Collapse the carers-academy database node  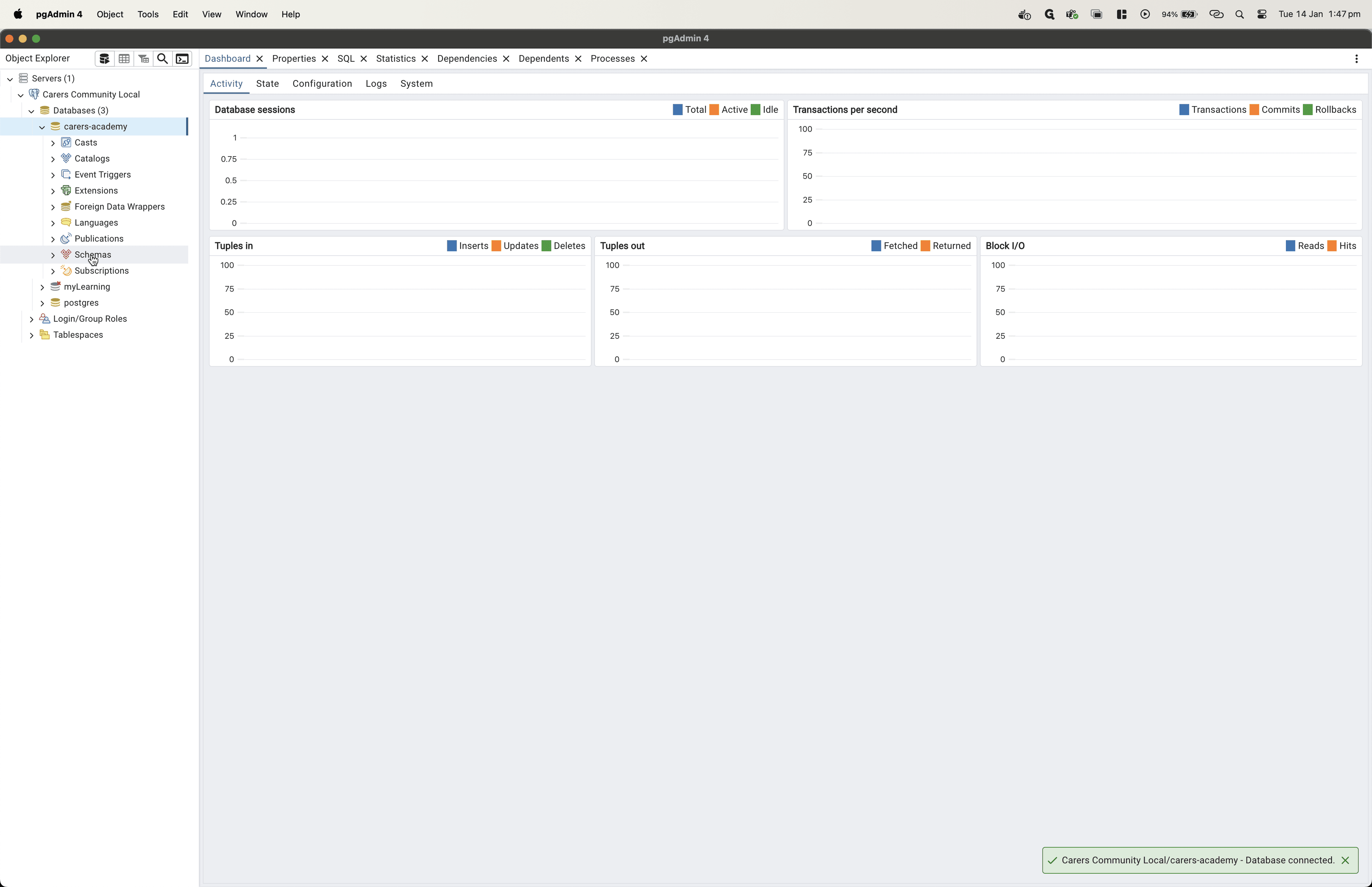[42, 127]
